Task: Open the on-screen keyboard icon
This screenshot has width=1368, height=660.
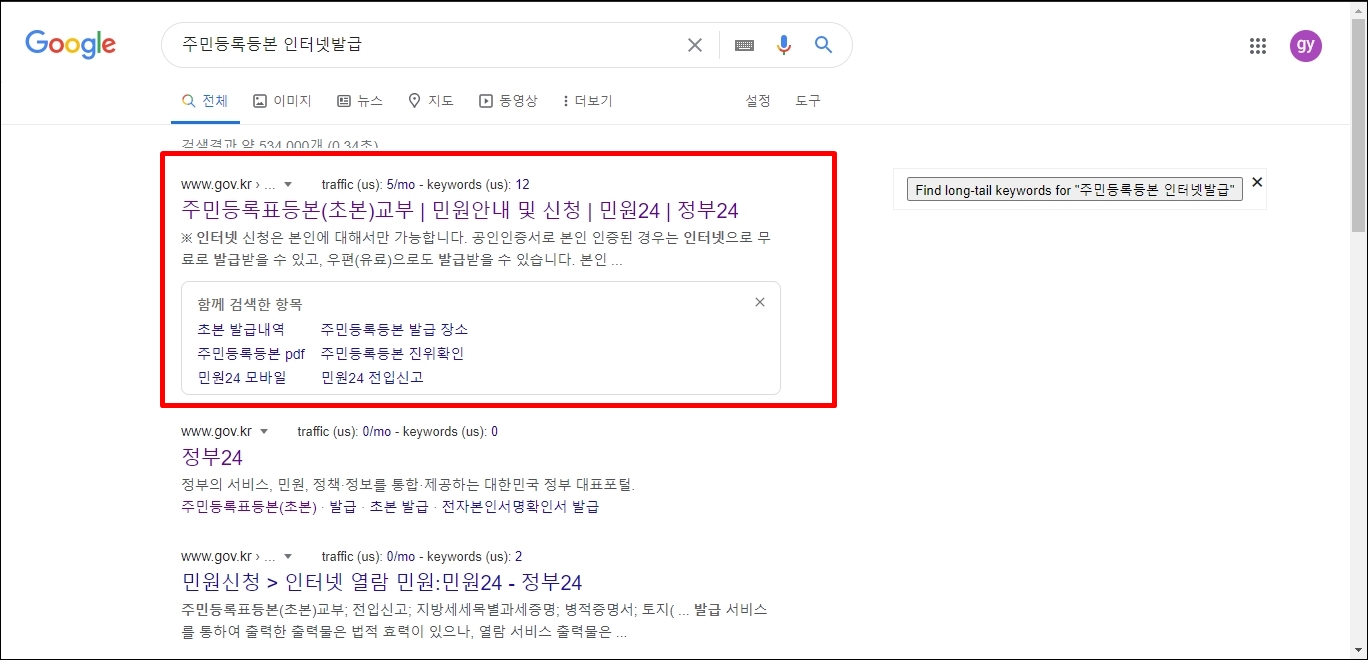Action: pos(744,45)
